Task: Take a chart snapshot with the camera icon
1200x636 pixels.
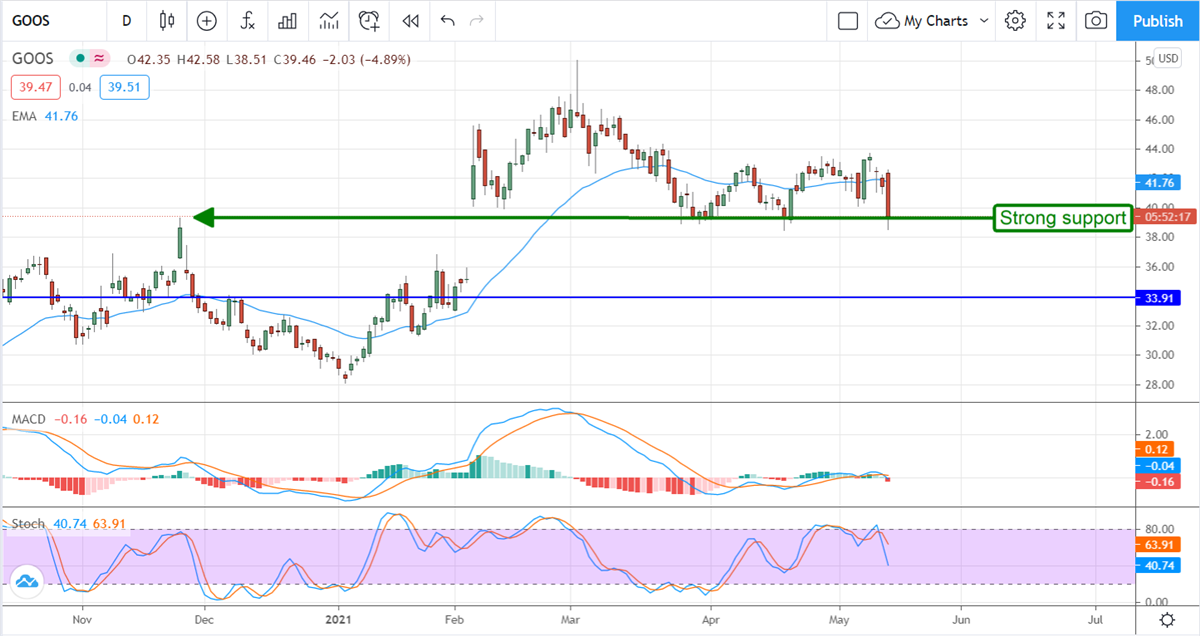Action: [1097, 20]
